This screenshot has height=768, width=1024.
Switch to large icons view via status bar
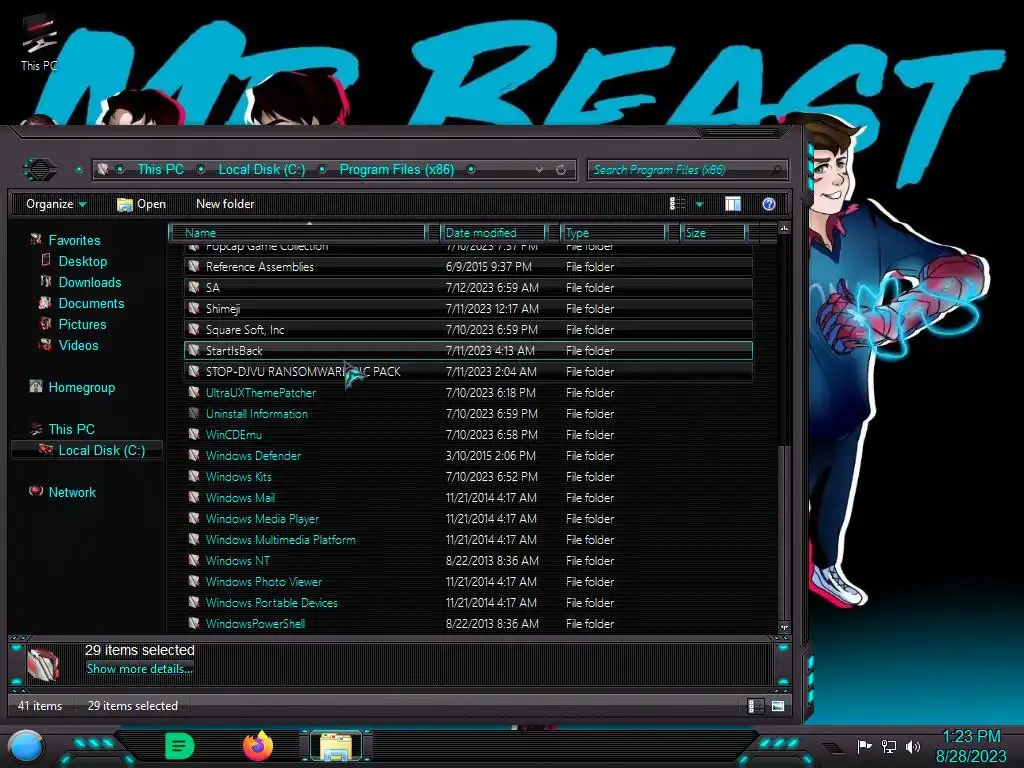click(778, 706)
